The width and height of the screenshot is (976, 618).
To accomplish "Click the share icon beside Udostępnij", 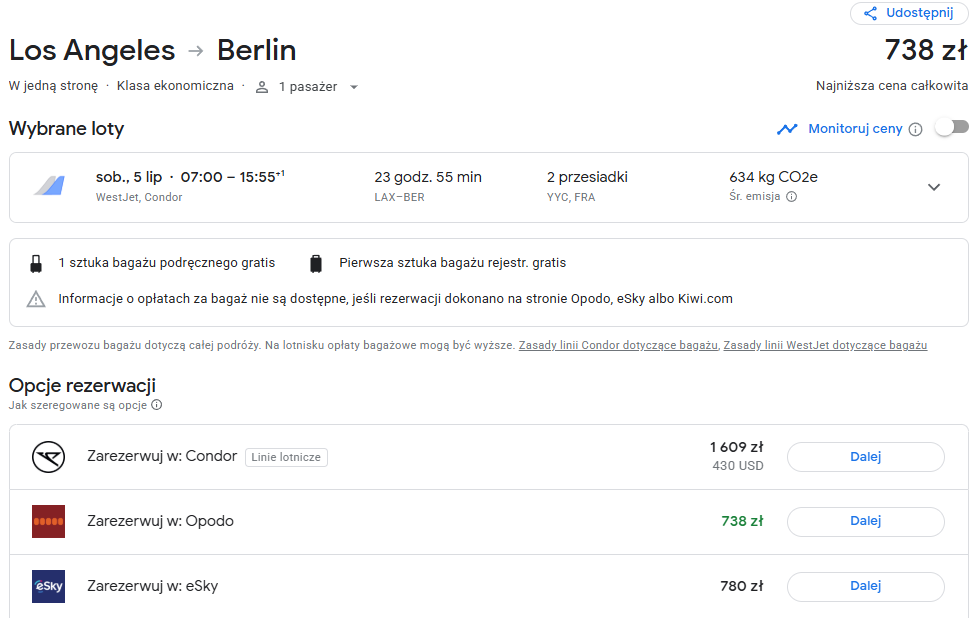I will [x=870, y=13].
